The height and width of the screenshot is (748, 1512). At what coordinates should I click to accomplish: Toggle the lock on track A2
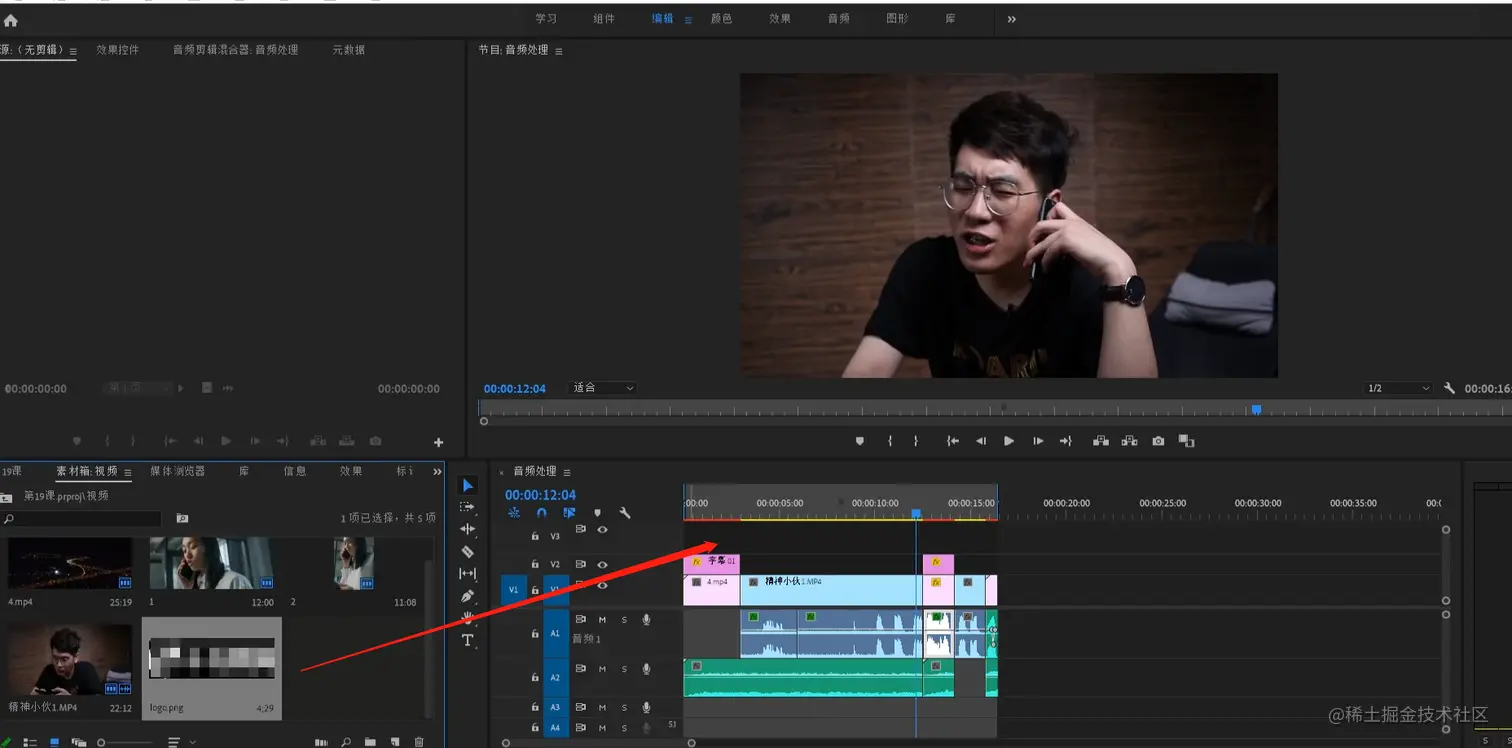tap(535, 677)
